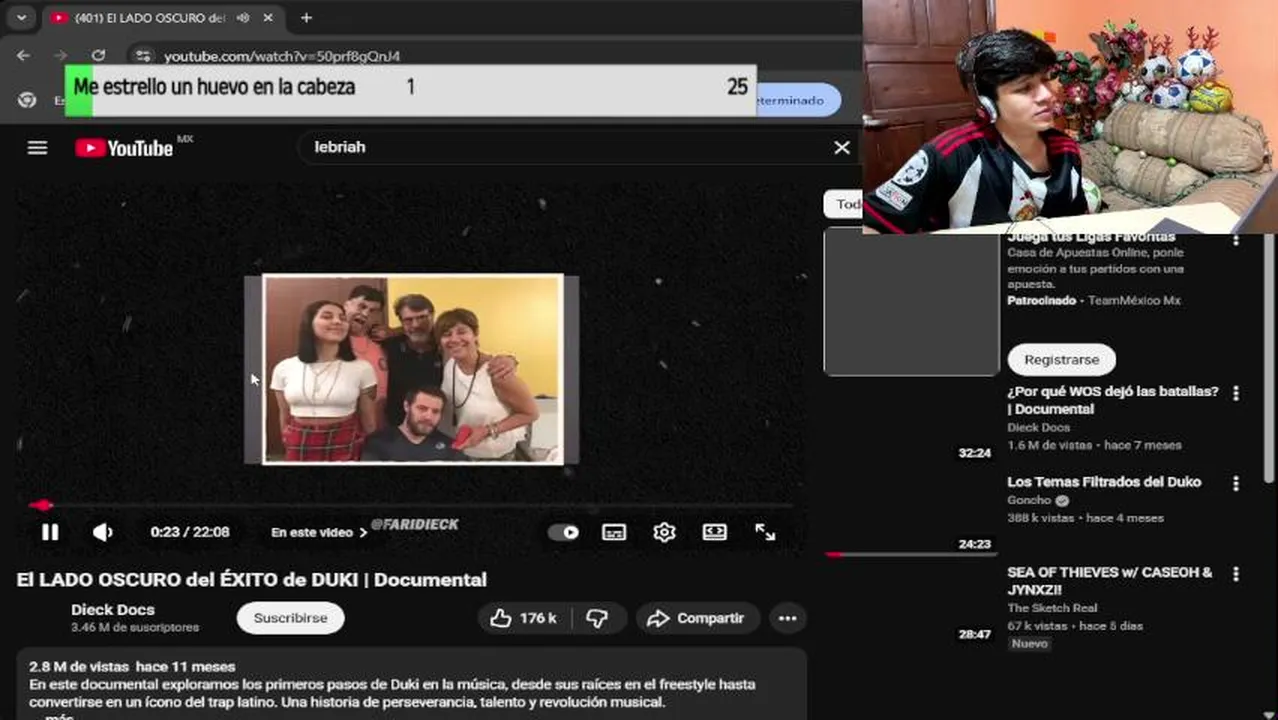Click the Goncho channel name
This screenshot has height=720, width=1278.
[x=1029, y=500]
